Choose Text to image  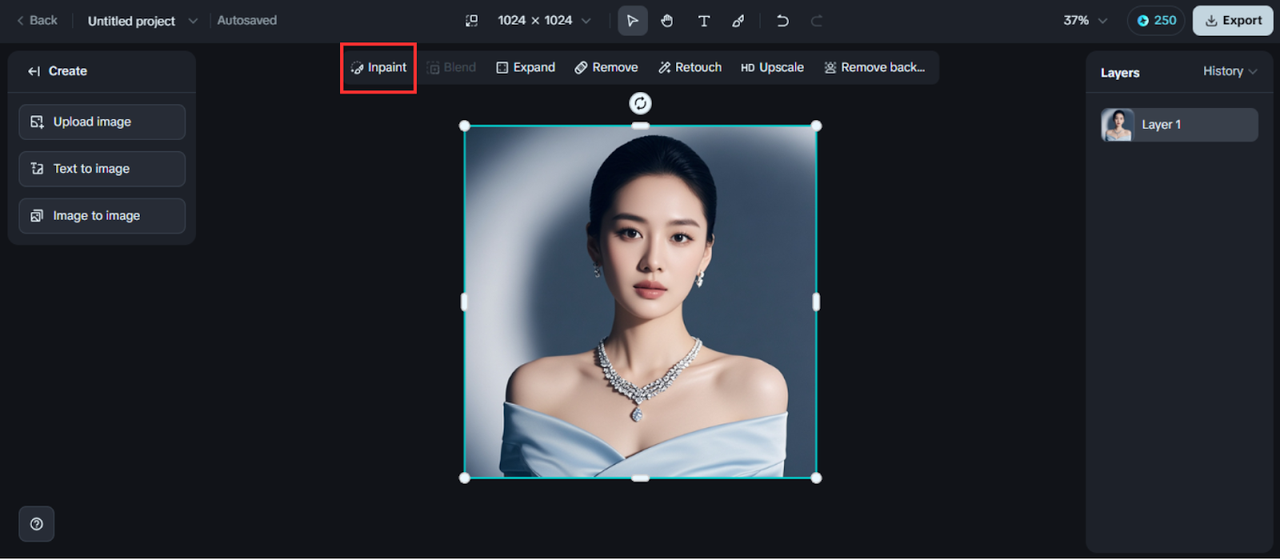click(102, 169)
